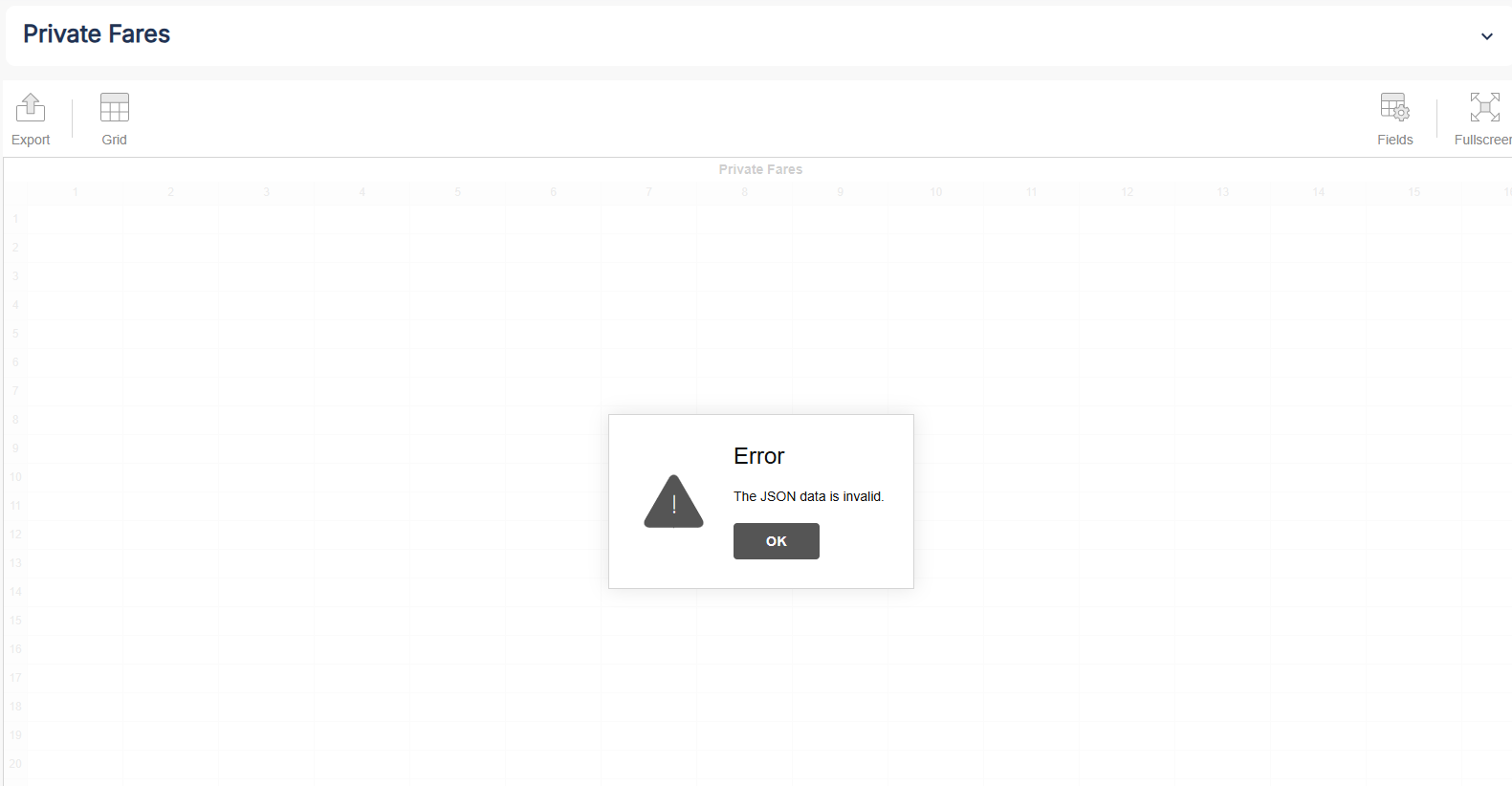This screenshot has height=786, width=1512.
Task: Select row header 10 in the grid
Action: pyautogui.click(x=15, y=477)
